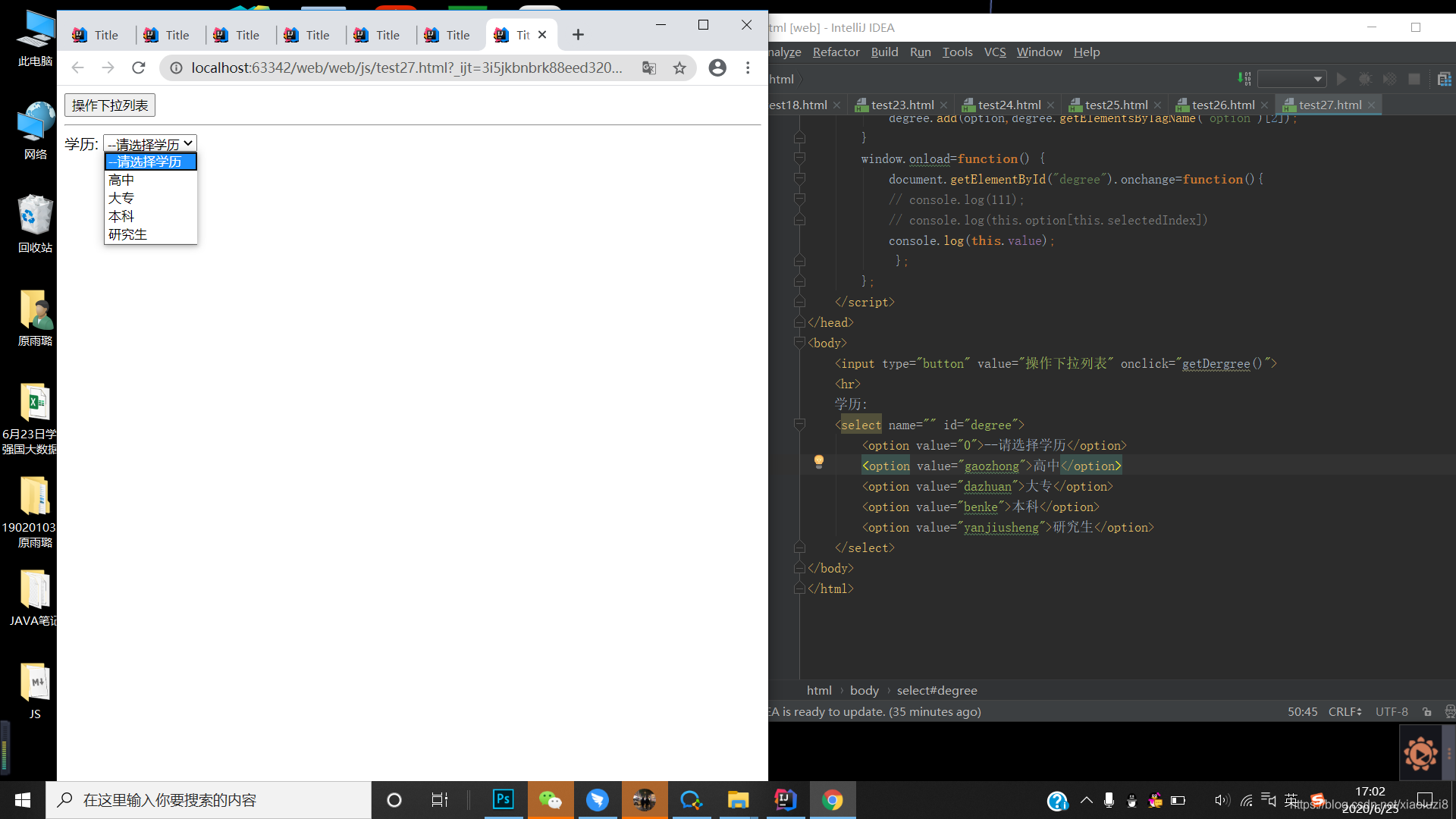Reload the Chrome page
This screenshot has height=819, width=1456.
click(138, 67)
